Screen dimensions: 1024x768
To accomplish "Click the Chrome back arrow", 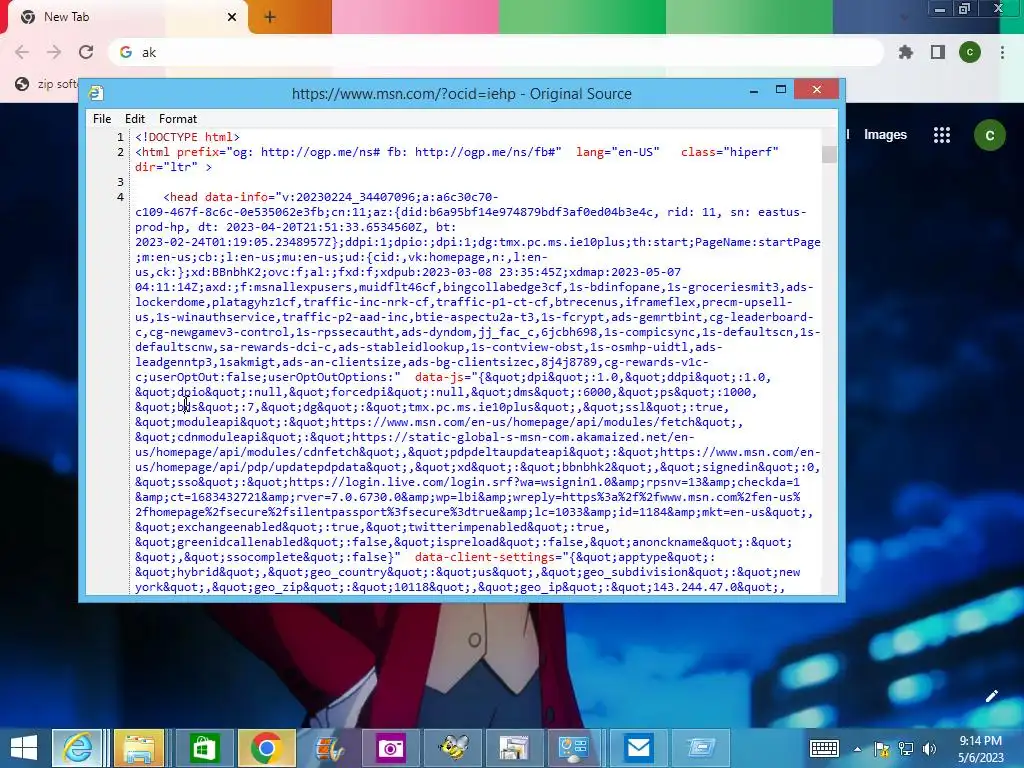I will click(22, 52).
